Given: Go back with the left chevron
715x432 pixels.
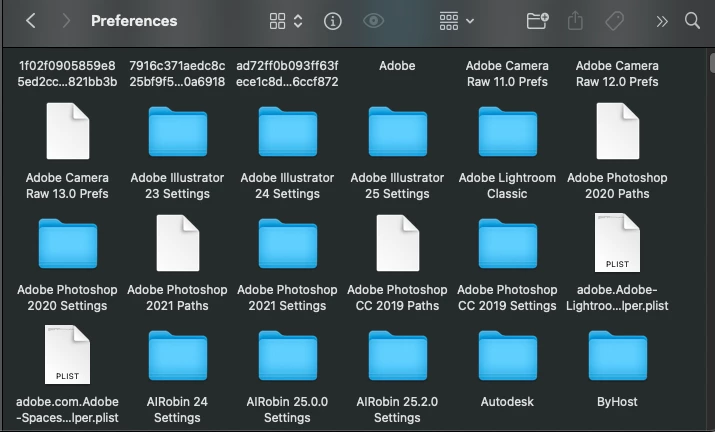Looking at the screenshot, I should (x=31, y=21).
